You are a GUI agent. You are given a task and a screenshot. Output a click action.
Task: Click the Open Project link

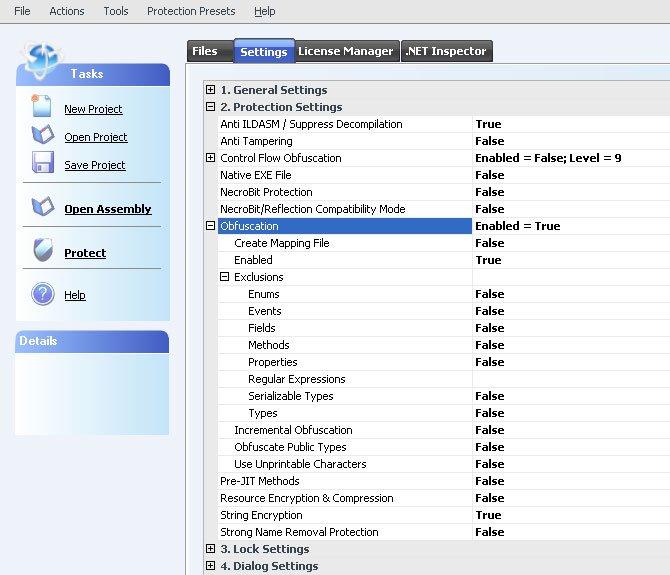[96, 137]
